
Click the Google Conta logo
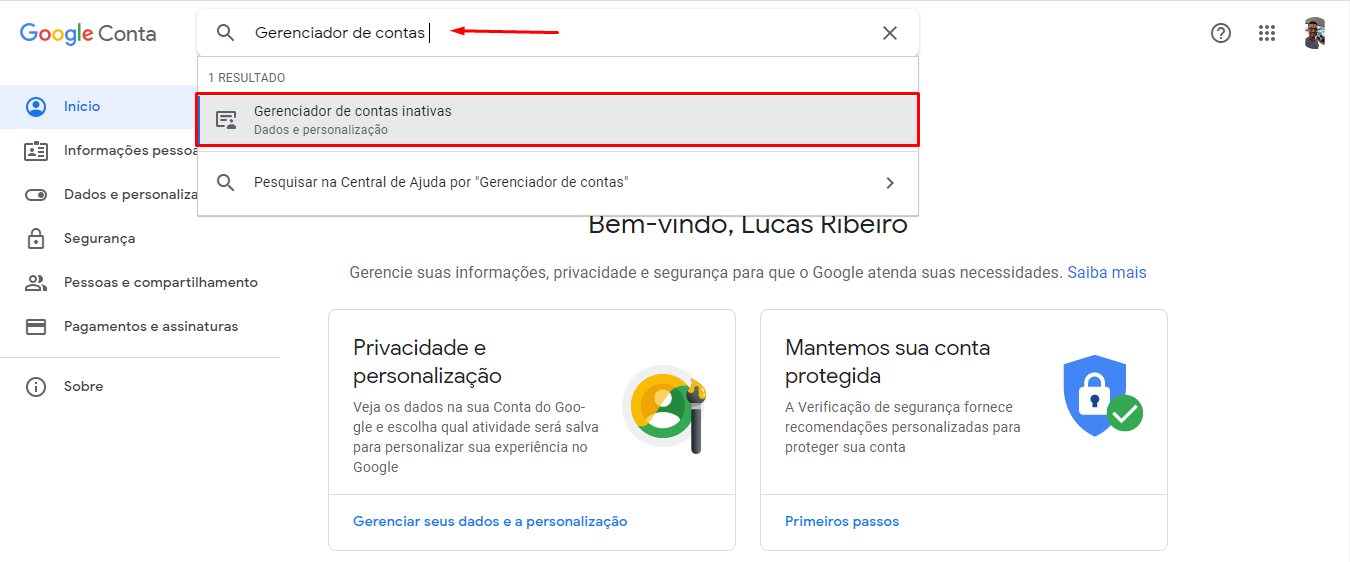click(88, 33)
